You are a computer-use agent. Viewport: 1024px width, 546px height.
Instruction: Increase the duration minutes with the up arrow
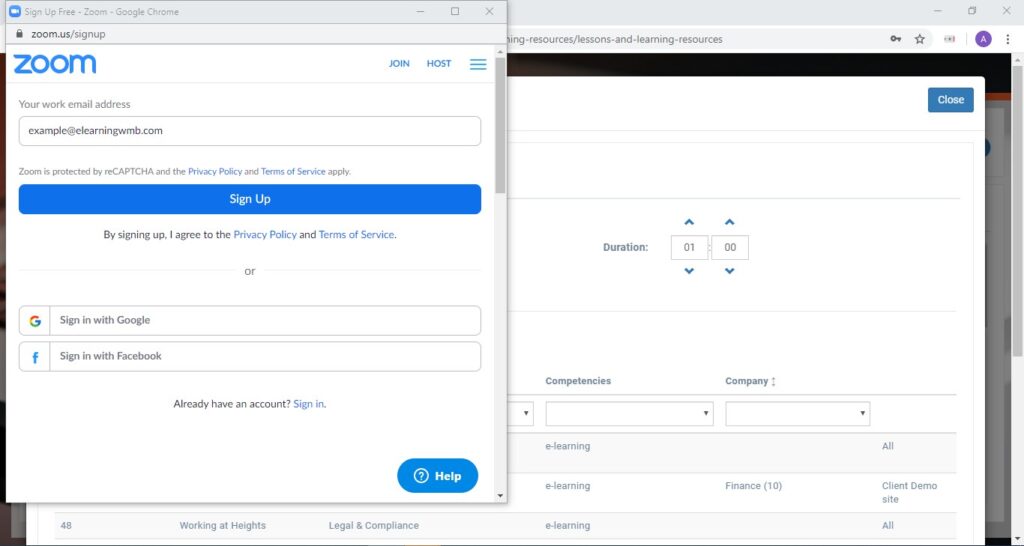click(x=729, y=223)
